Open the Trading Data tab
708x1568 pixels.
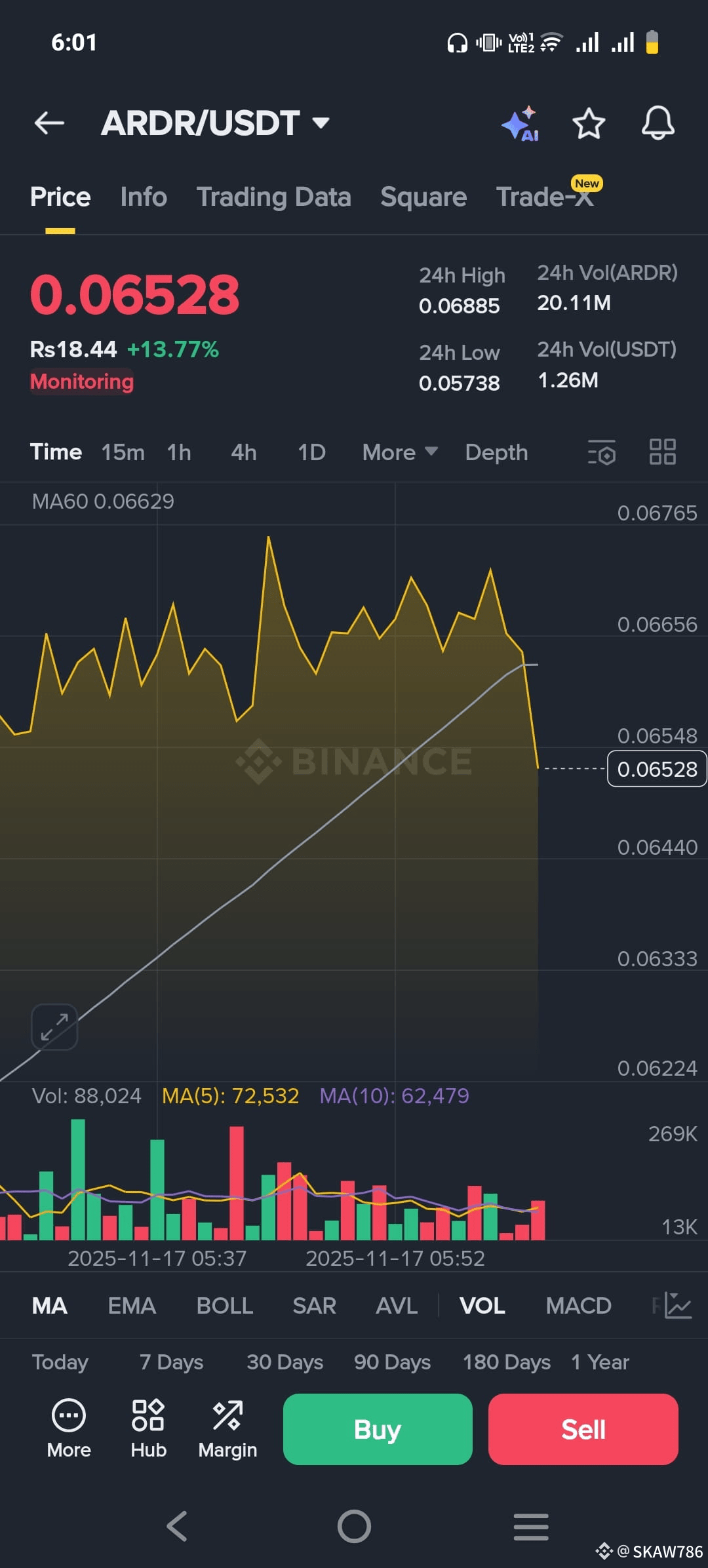pyautogui.click(x=274, y=197)
